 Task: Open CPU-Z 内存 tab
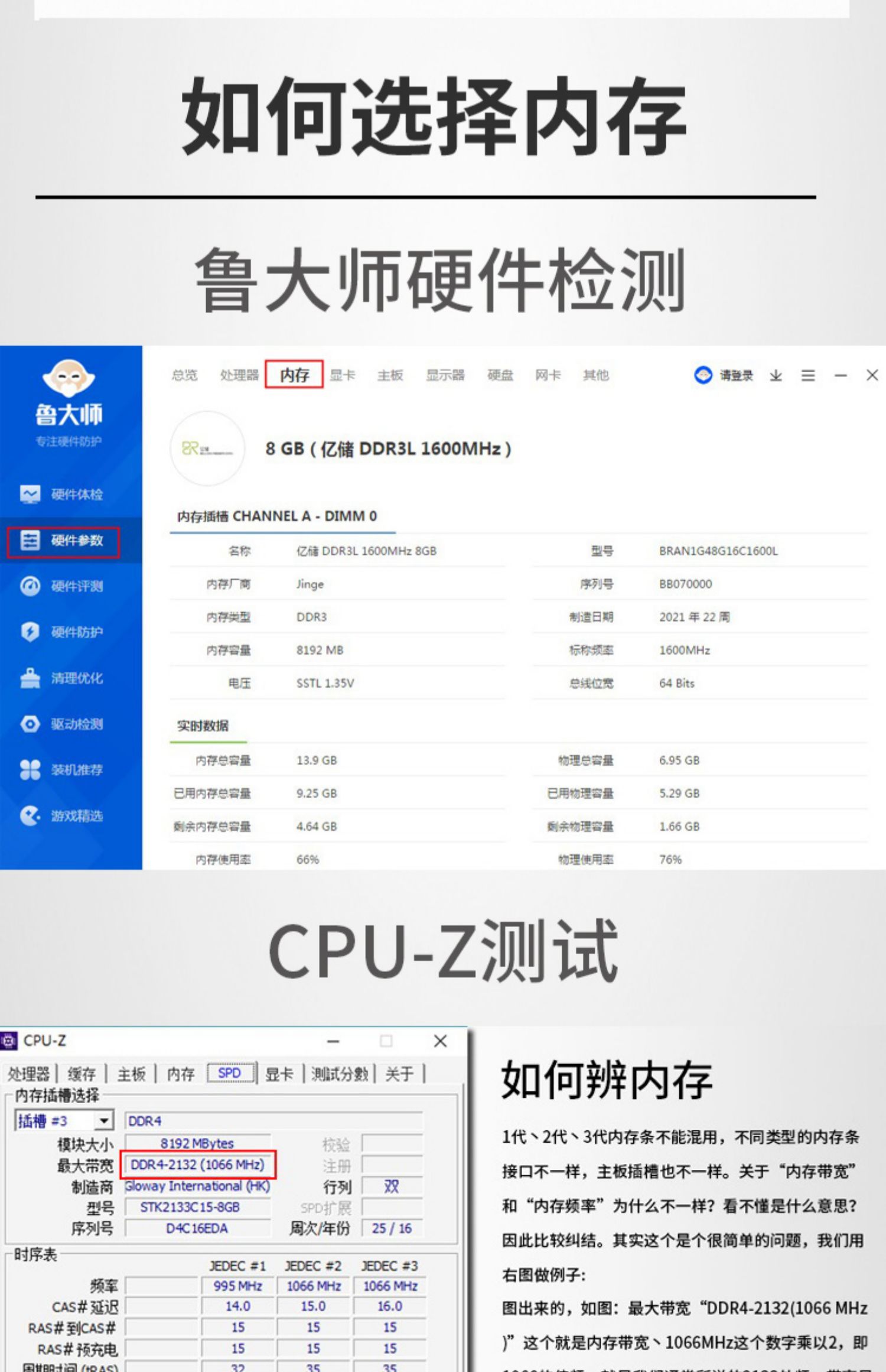tap(181, 1074)
